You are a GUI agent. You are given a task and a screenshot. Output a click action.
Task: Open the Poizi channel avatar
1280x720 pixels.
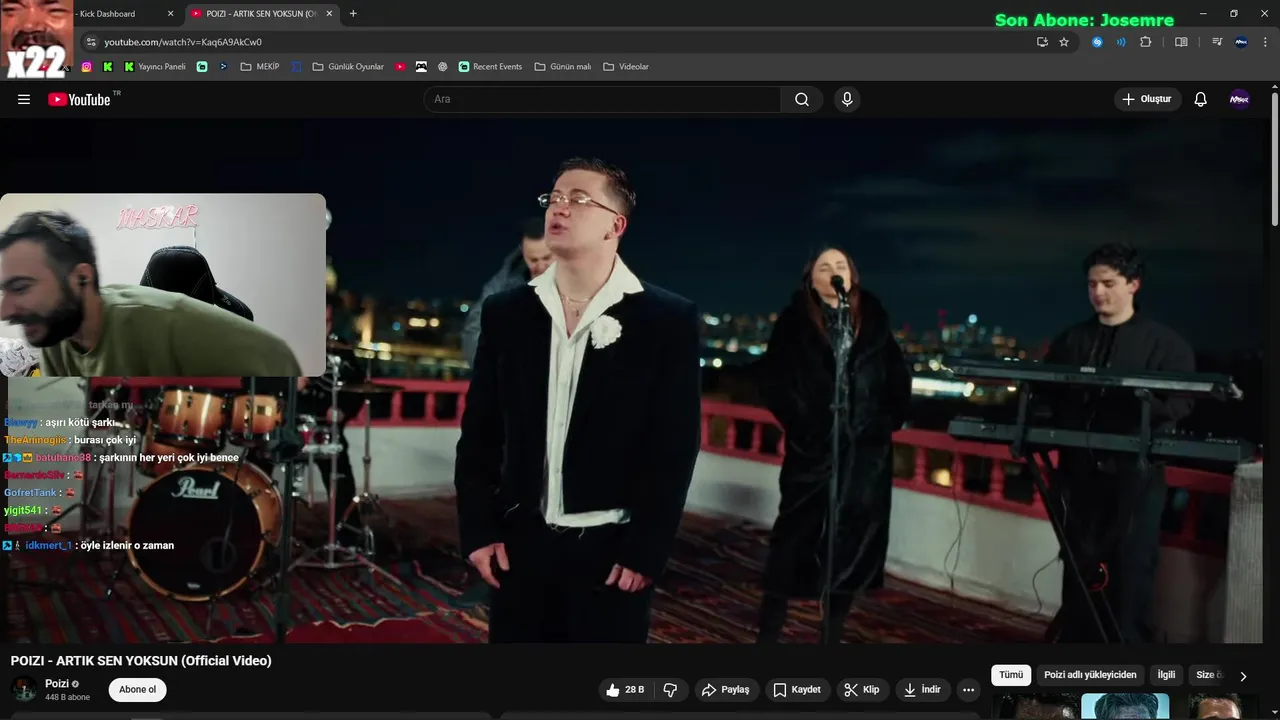pos(24,690)
